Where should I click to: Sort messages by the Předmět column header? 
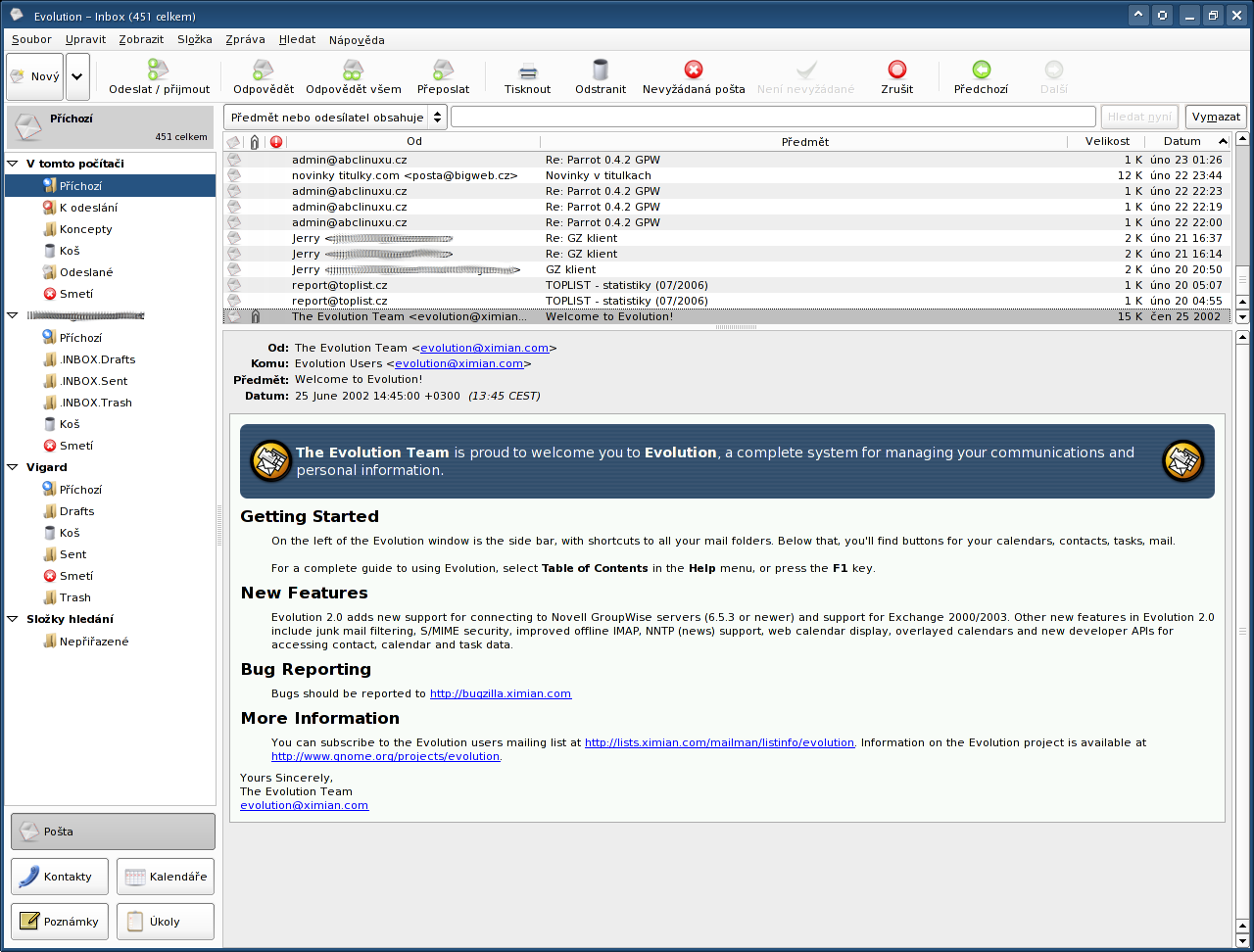(805, 142)
